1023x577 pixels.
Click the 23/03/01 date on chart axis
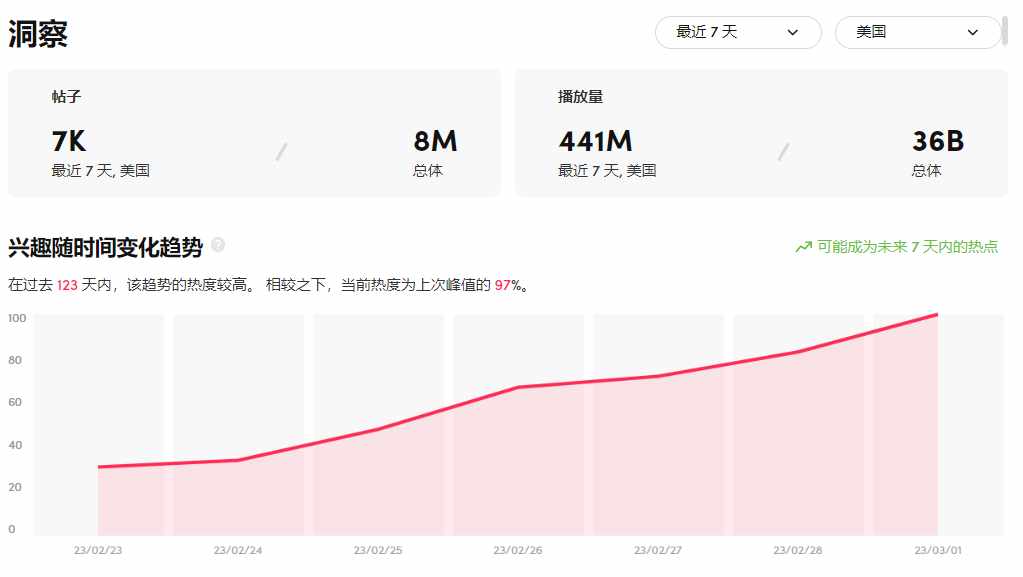[938, 550]
